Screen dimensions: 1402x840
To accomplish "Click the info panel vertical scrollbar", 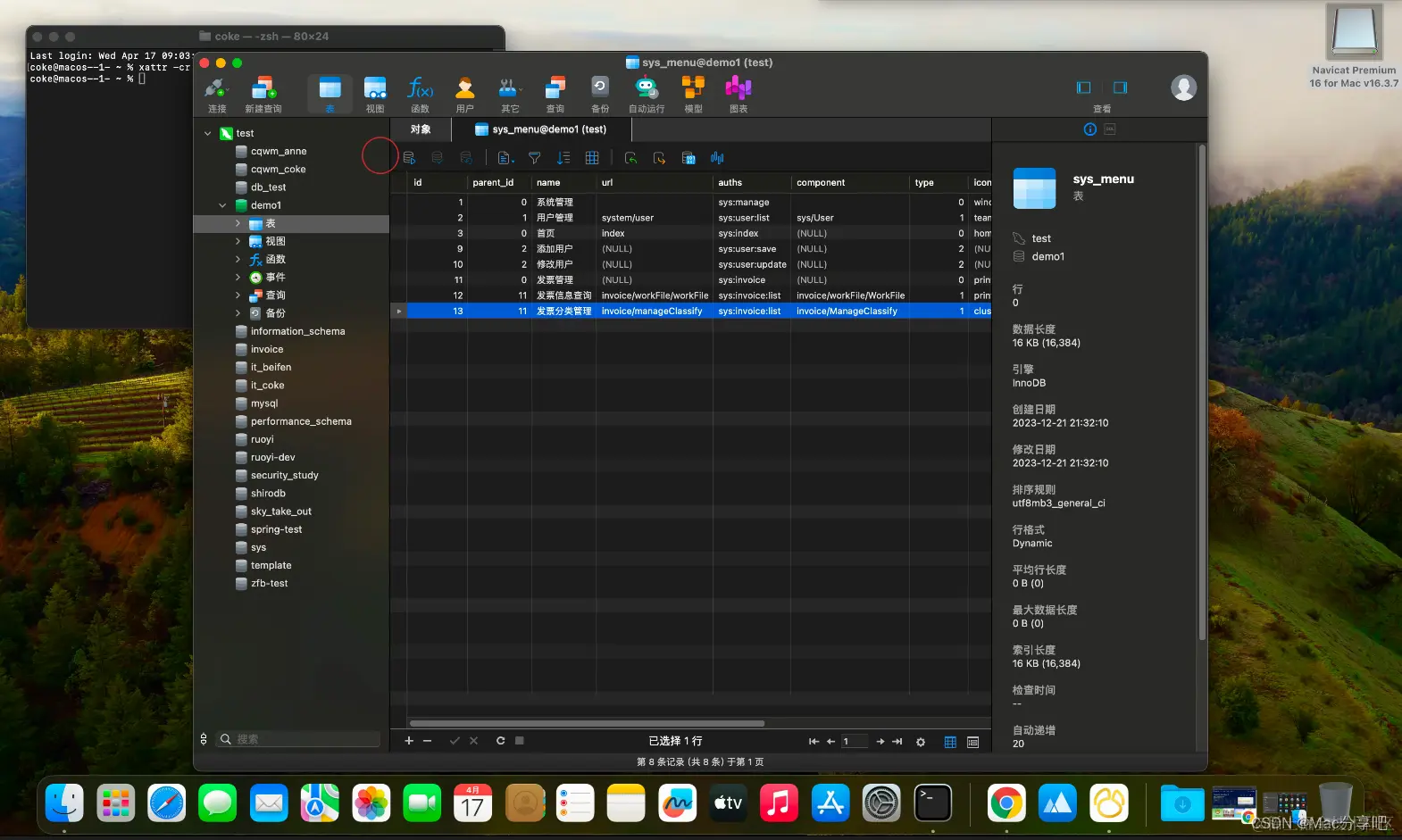I will [x=1202, y=393].
